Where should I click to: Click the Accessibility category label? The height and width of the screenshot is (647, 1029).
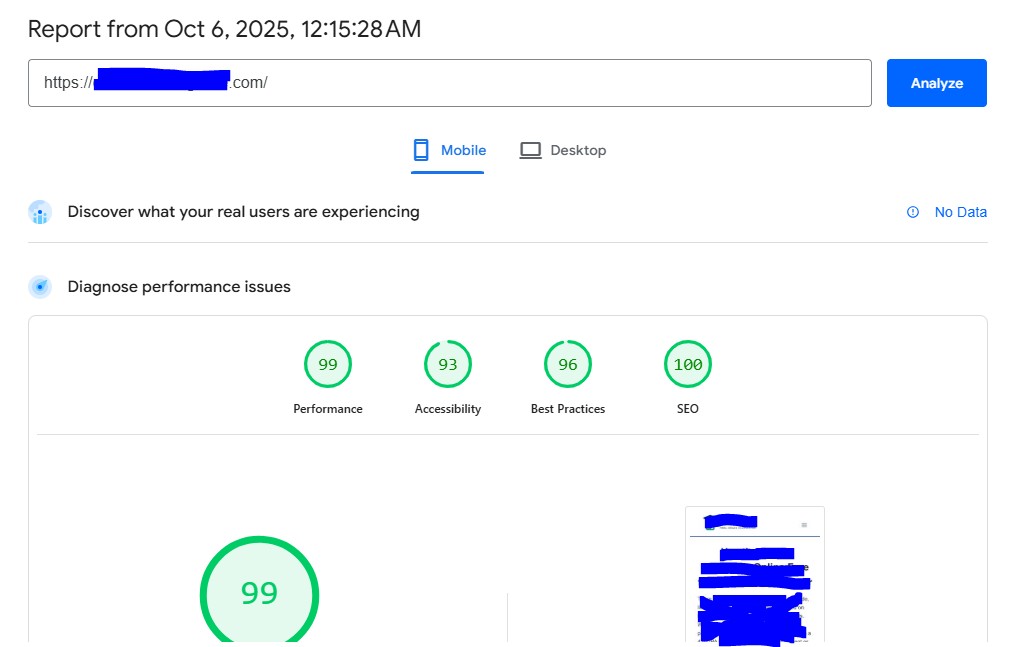[448, 409]
